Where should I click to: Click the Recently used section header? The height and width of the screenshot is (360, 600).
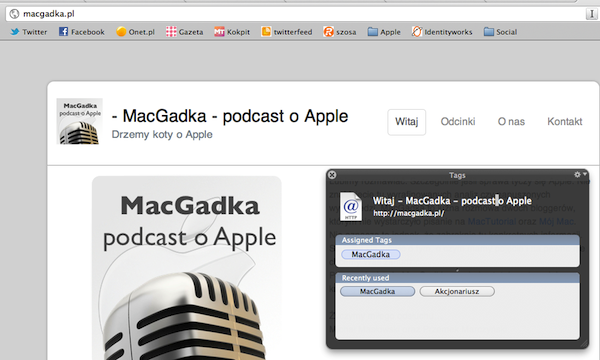tap(457, 278)
